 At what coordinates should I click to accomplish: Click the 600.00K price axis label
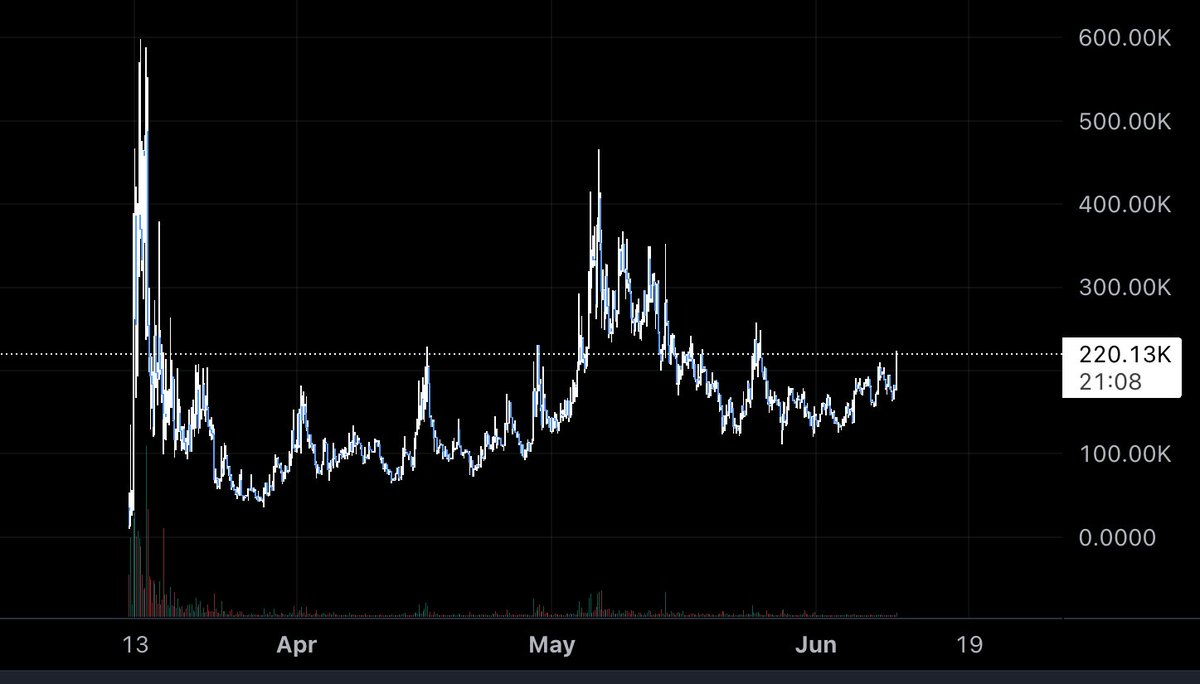(x=1125, y=39)
